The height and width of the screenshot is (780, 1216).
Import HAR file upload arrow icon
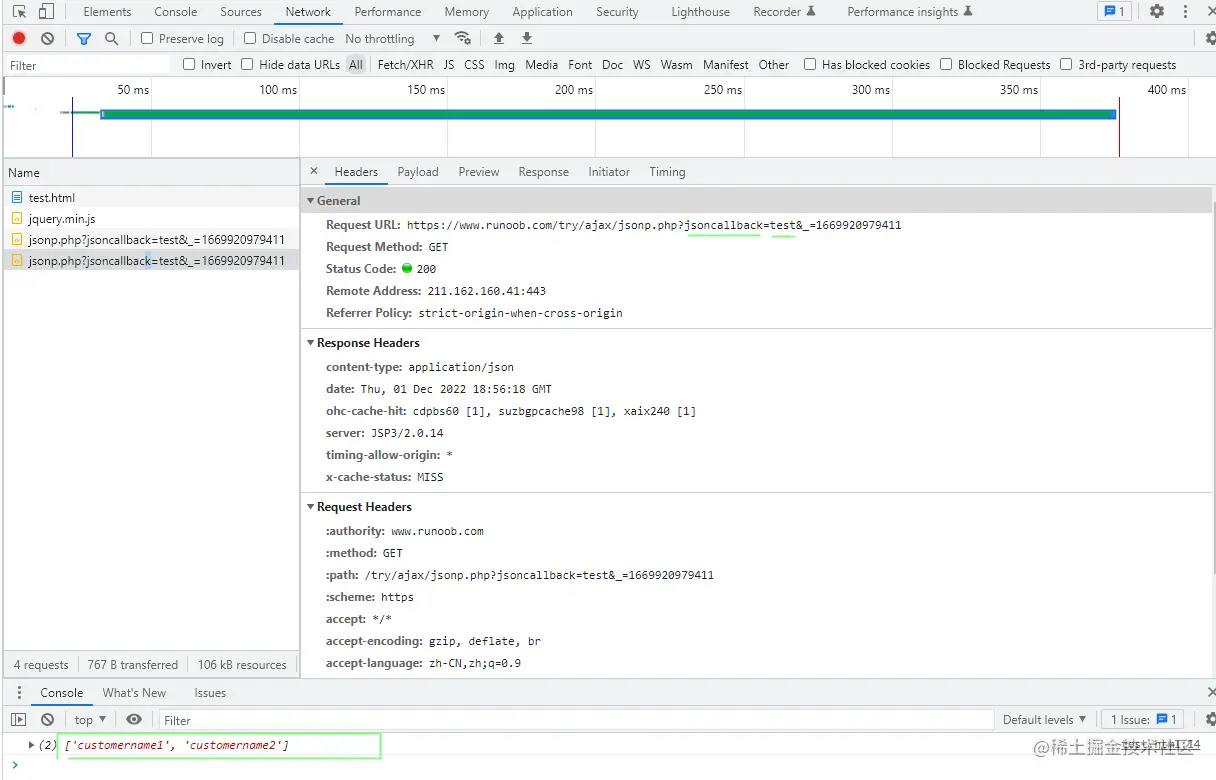[x=499, y=38]
